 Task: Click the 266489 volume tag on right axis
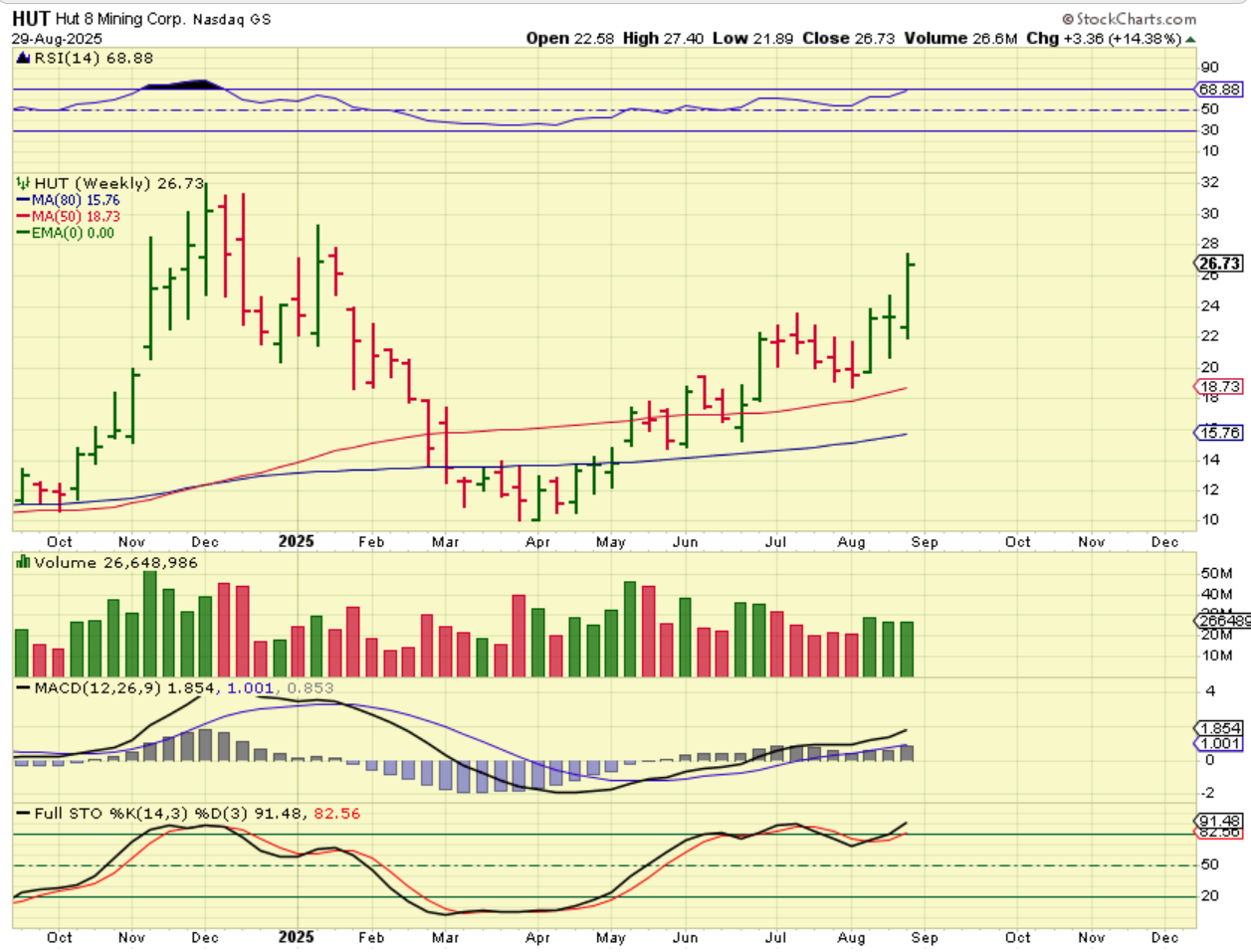tap(1222, 622)
